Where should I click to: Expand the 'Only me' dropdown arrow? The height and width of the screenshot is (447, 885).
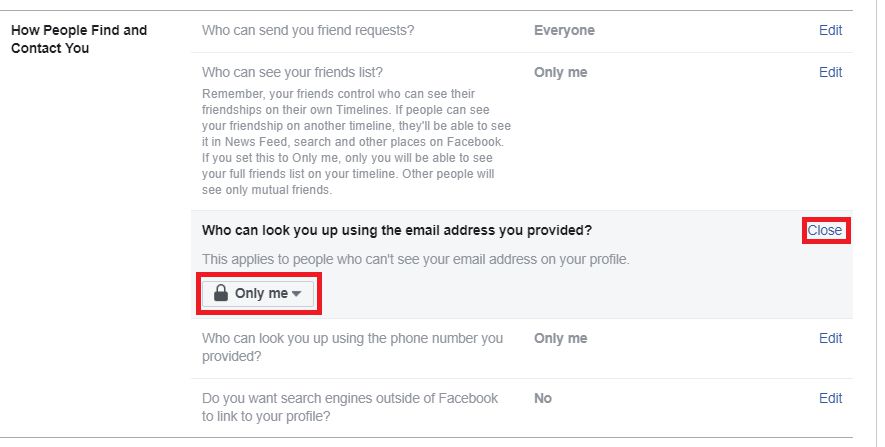coord(297,294)
